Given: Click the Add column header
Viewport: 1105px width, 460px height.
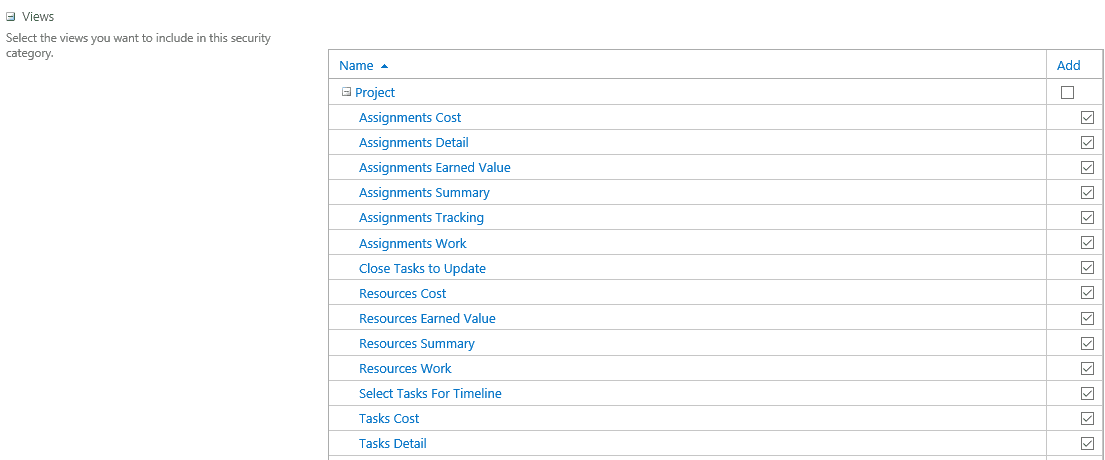Looking at the screenshot, I should [1068, 66].
